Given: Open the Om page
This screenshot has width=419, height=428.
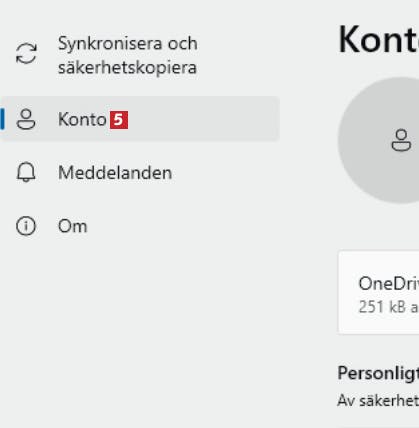Looking at the screenshot, I should (x=73, y=226).
